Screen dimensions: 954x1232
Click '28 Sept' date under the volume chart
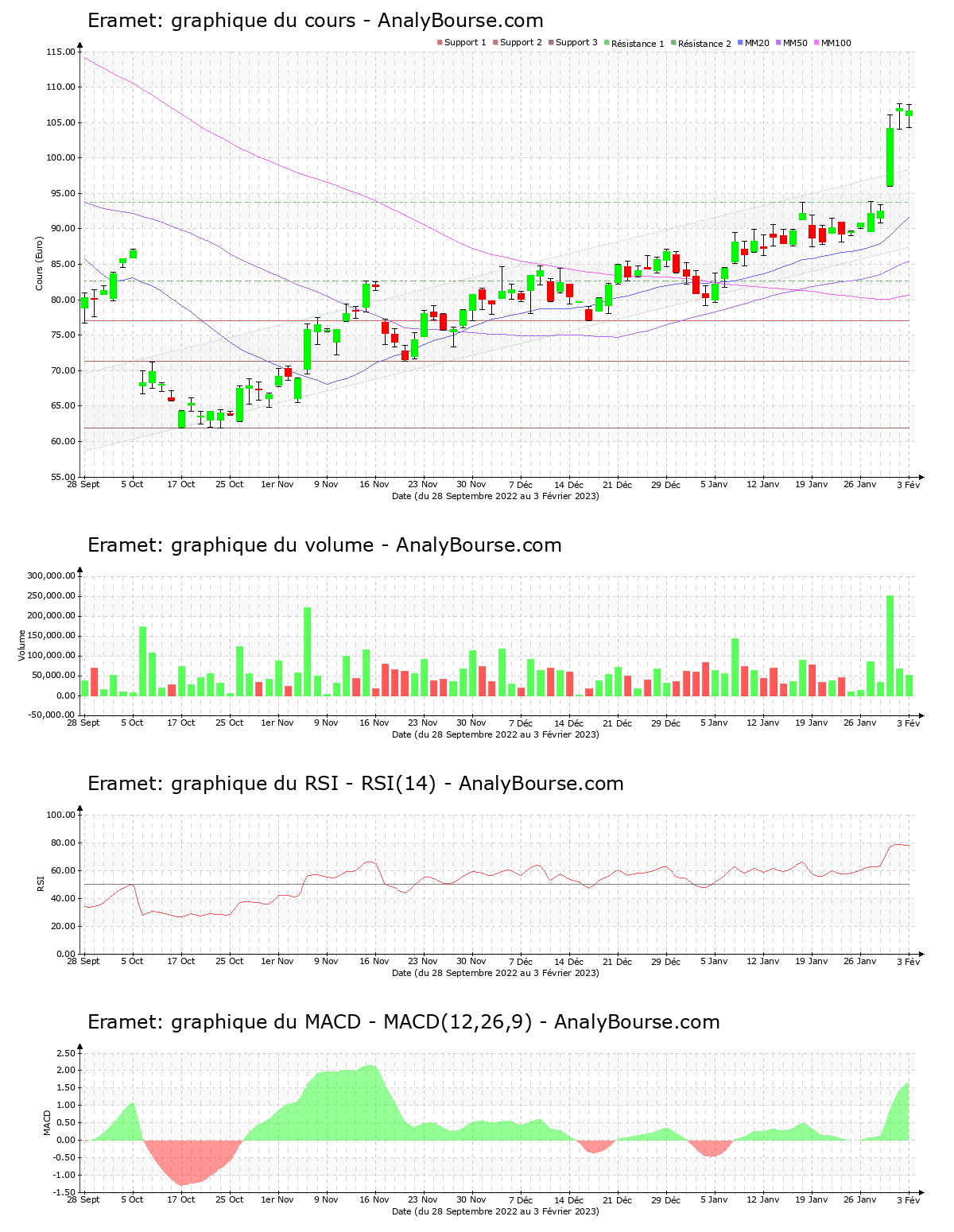(x=83, y=723)
